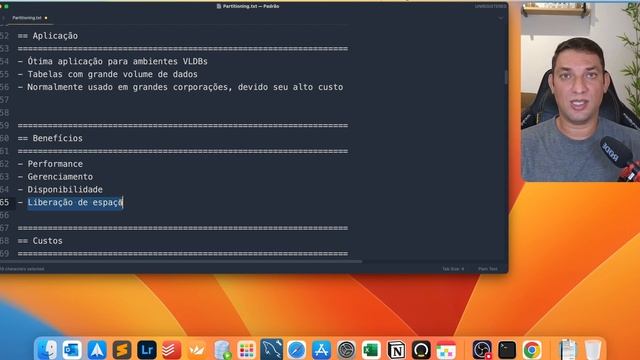Screen dimensions: 640x360
Task: Open OBS Studio from the dock
Action: [x=482, y=350]
